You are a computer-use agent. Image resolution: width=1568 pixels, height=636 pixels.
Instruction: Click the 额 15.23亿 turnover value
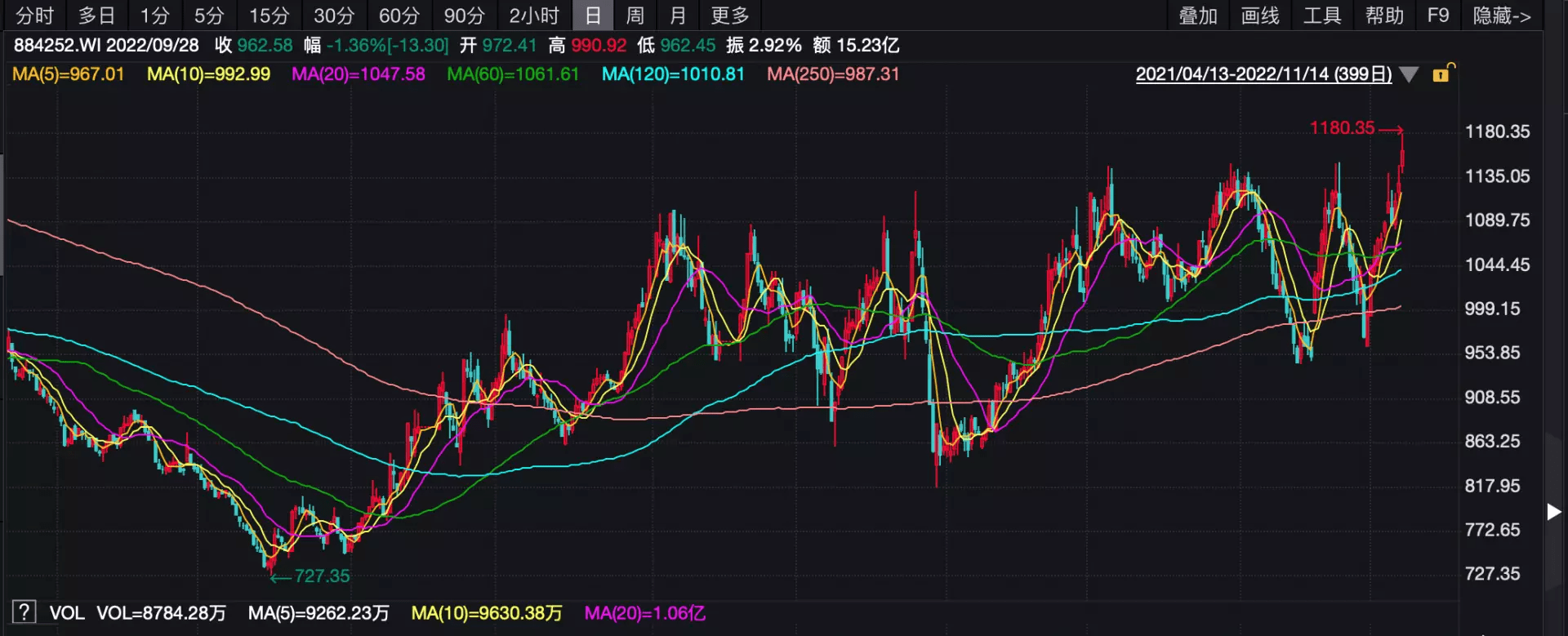[x=857, y=46]
